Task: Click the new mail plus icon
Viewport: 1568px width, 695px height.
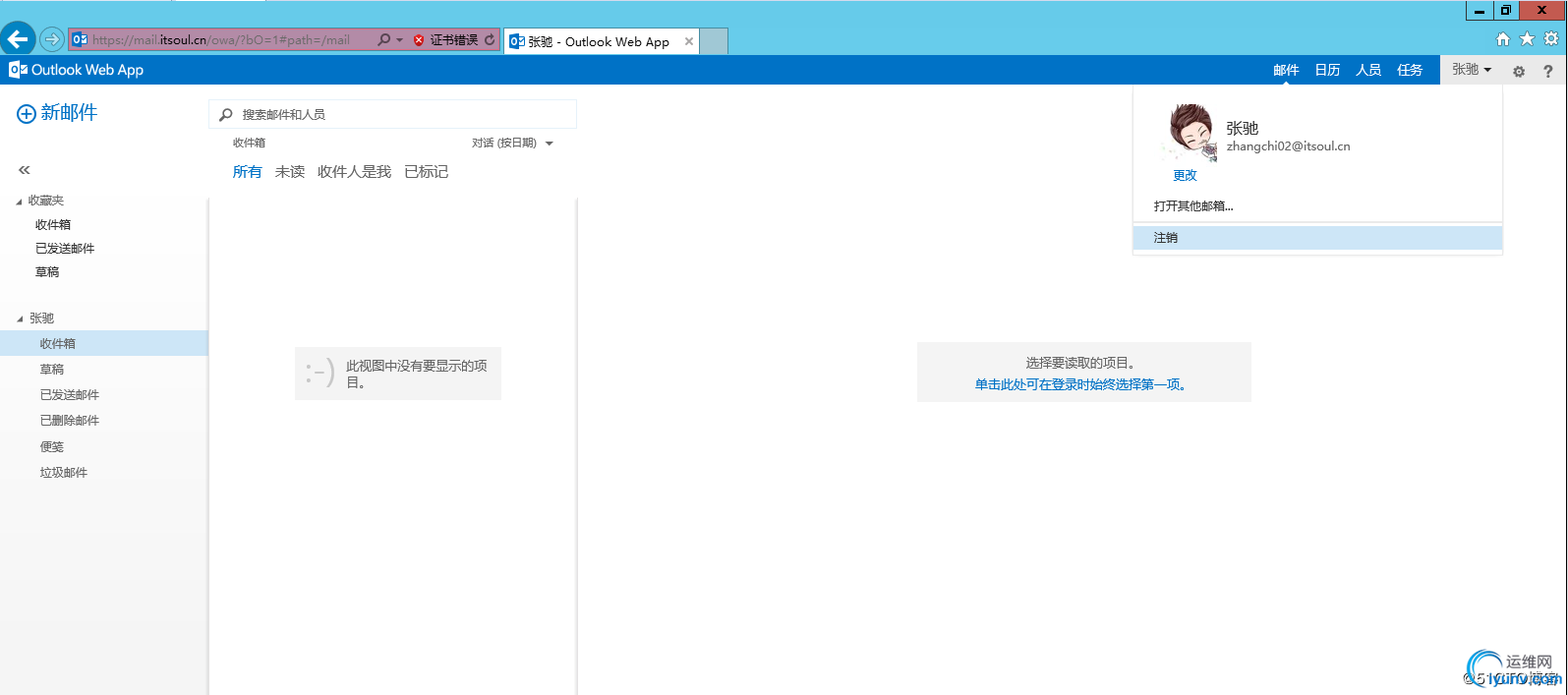Action: click(27, 114)
